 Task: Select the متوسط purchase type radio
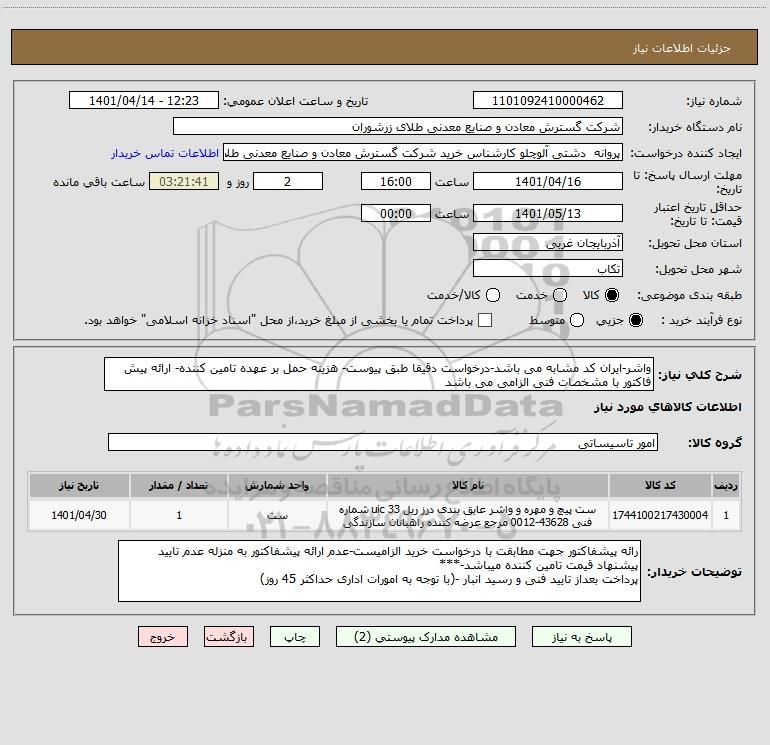pyautogui.click(x=577, y=320)
